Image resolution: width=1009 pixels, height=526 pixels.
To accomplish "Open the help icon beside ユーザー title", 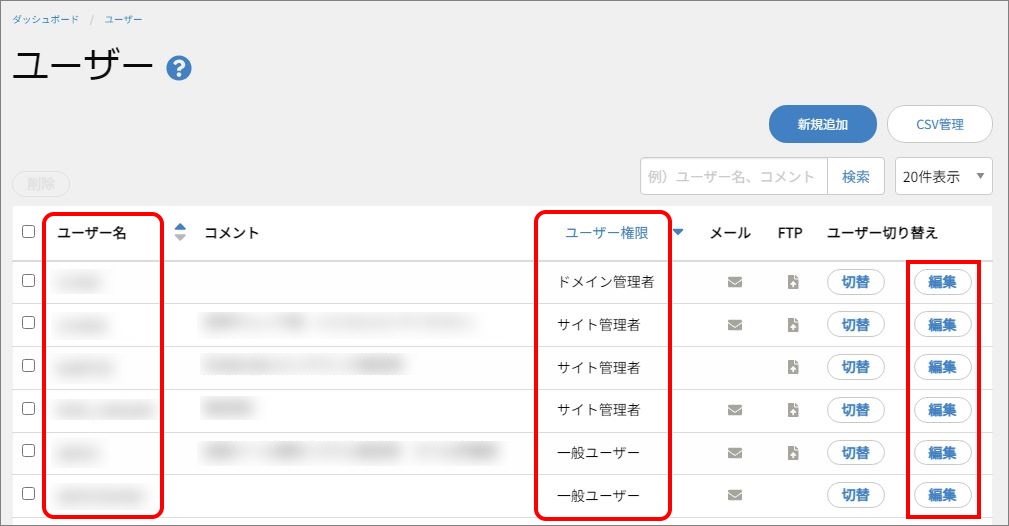I will point(179,68).
